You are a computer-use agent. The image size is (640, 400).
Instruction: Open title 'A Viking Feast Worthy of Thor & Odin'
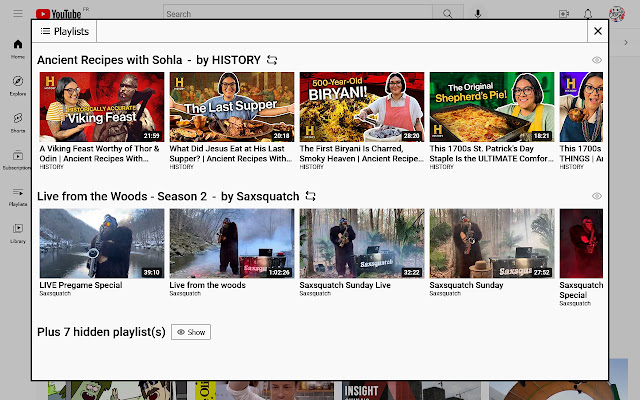tap(100, 153)
